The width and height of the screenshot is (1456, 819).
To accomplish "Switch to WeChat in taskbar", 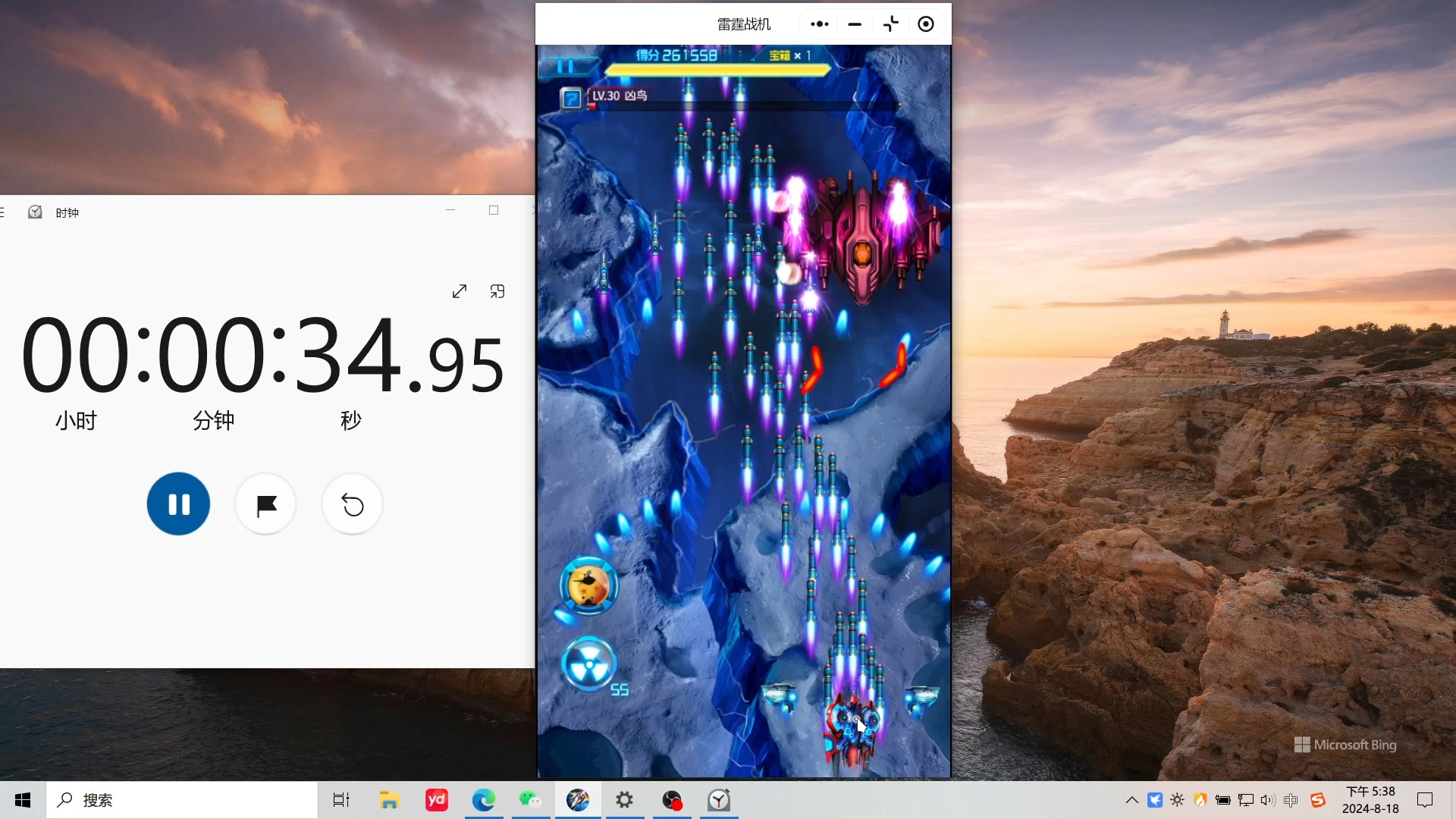I will [x=531, y=800].
